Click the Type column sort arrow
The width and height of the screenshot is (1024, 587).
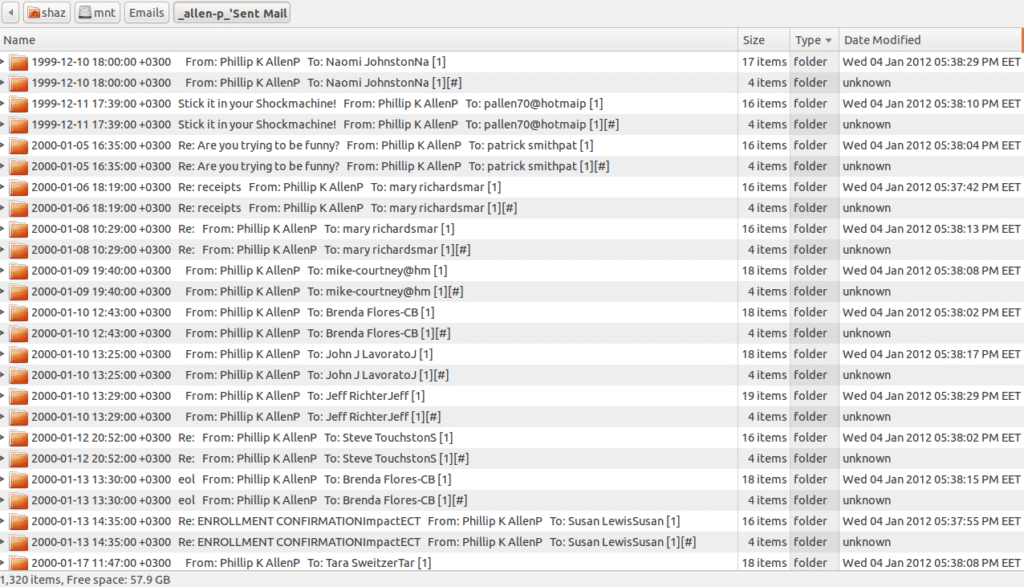[x=828, y=41]
